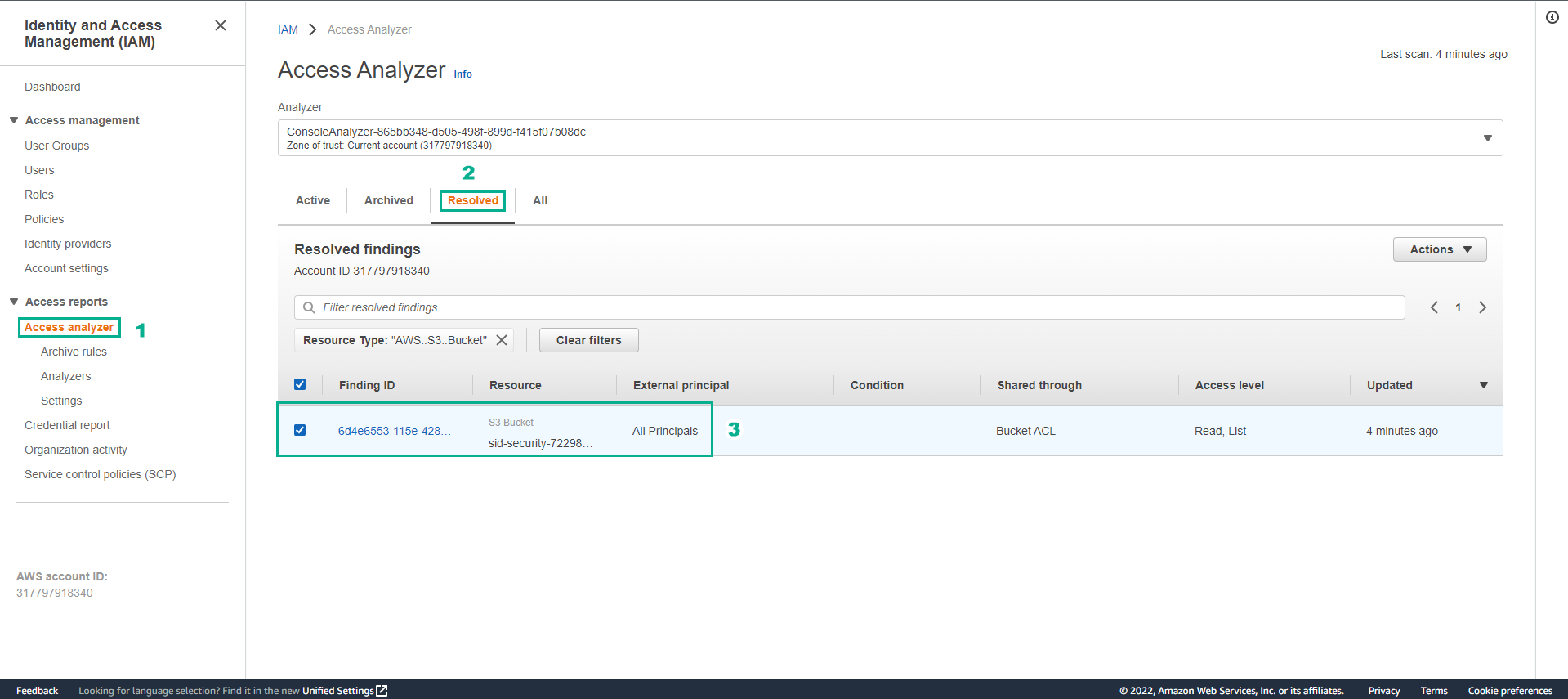This screenshot has height=699, width=1568.
Task: Open the Analyzer selection dropdown
Action: pos(890,138)
